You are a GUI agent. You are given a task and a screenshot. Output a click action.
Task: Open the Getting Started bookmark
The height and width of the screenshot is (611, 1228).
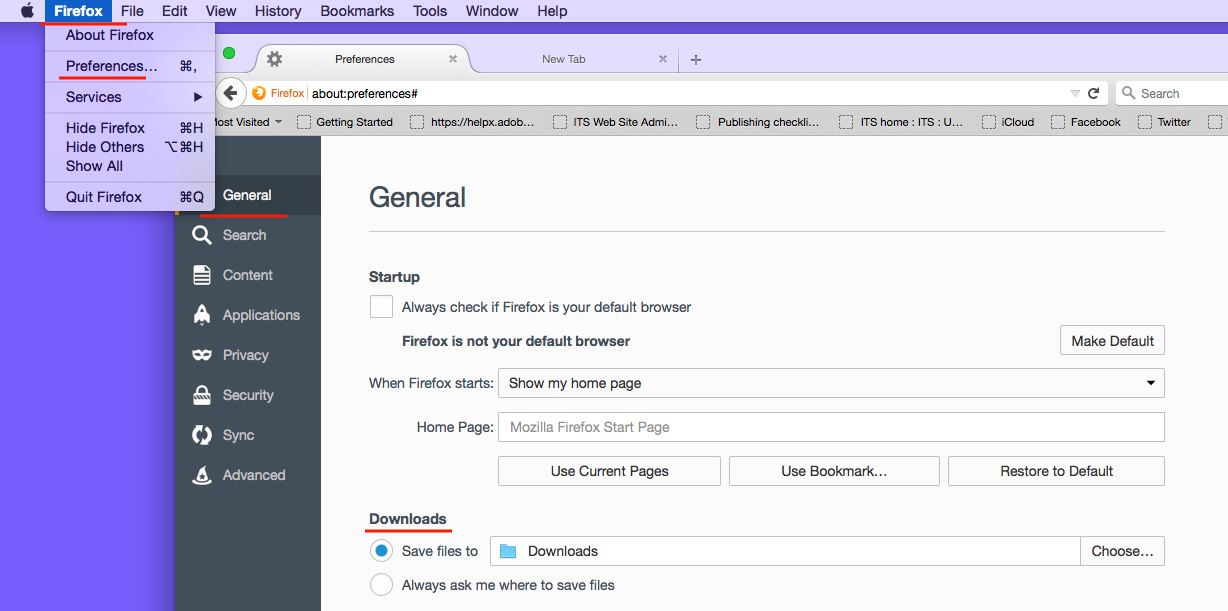pos(345,122)
